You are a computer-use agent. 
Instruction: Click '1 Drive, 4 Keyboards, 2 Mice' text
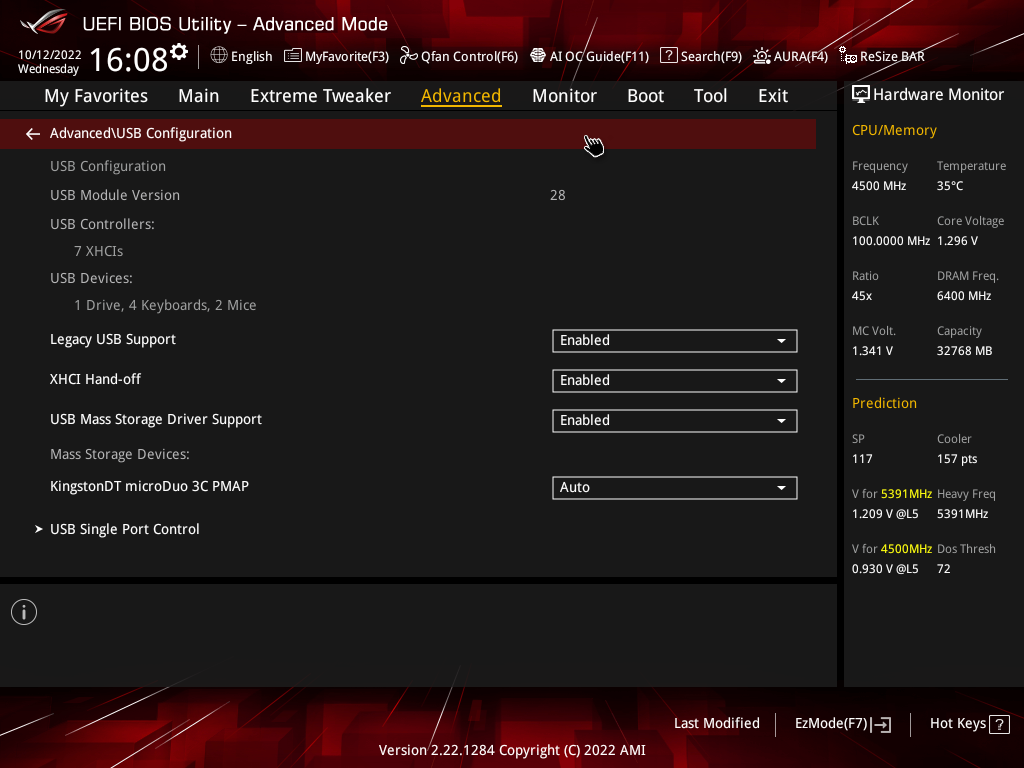pos(165,306)
